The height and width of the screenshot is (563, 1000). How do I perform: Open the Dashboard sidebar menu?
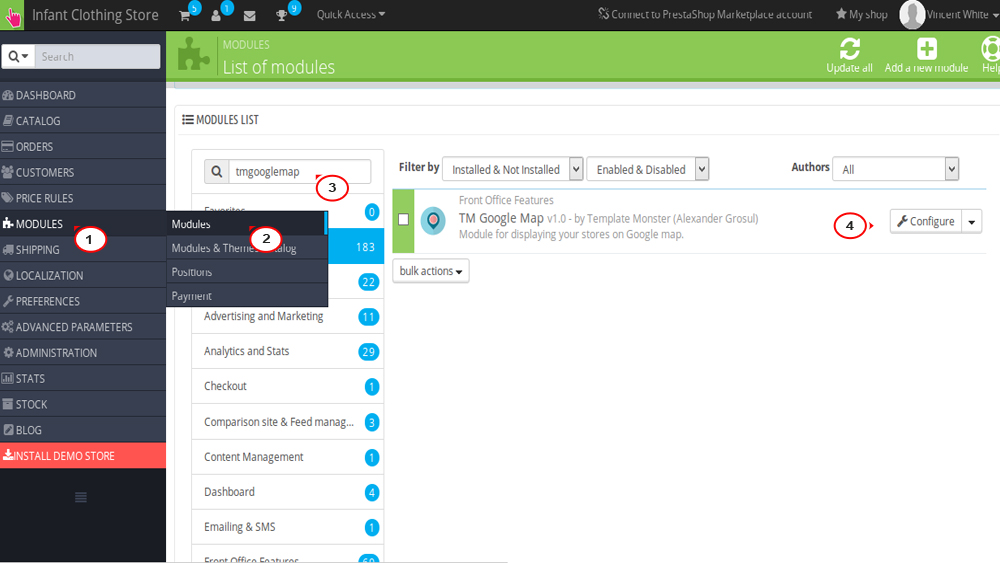(x=83, y=95)
